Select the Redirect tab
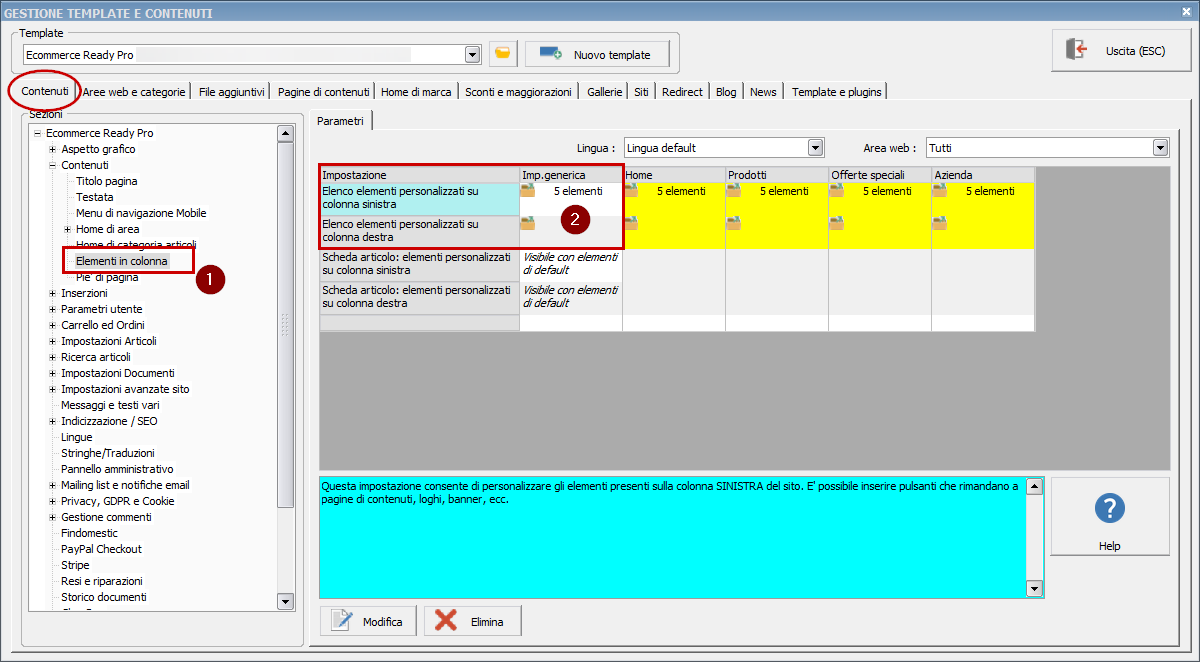The width and height of the screenshot is (1200, 662). click(x=682, y=92)
